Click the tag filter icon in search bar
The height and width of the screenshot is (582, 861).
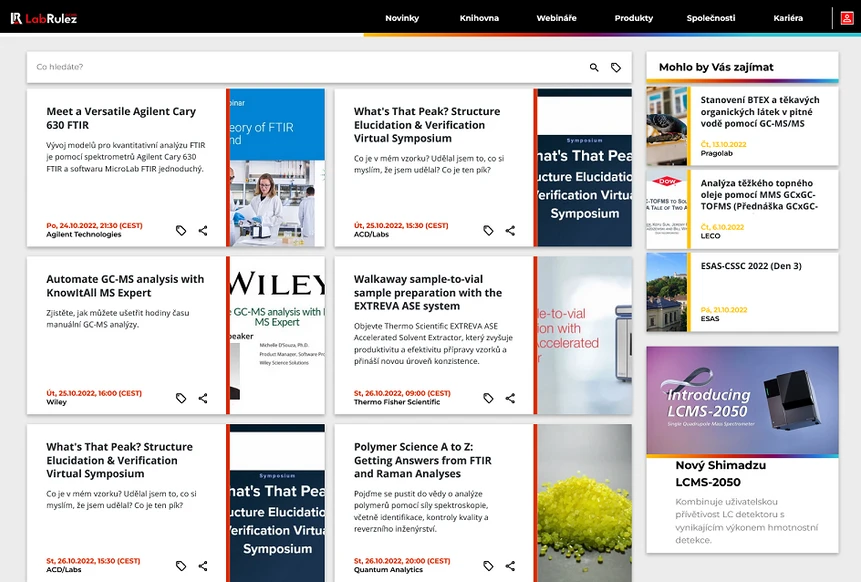click(x=616, y=67)
